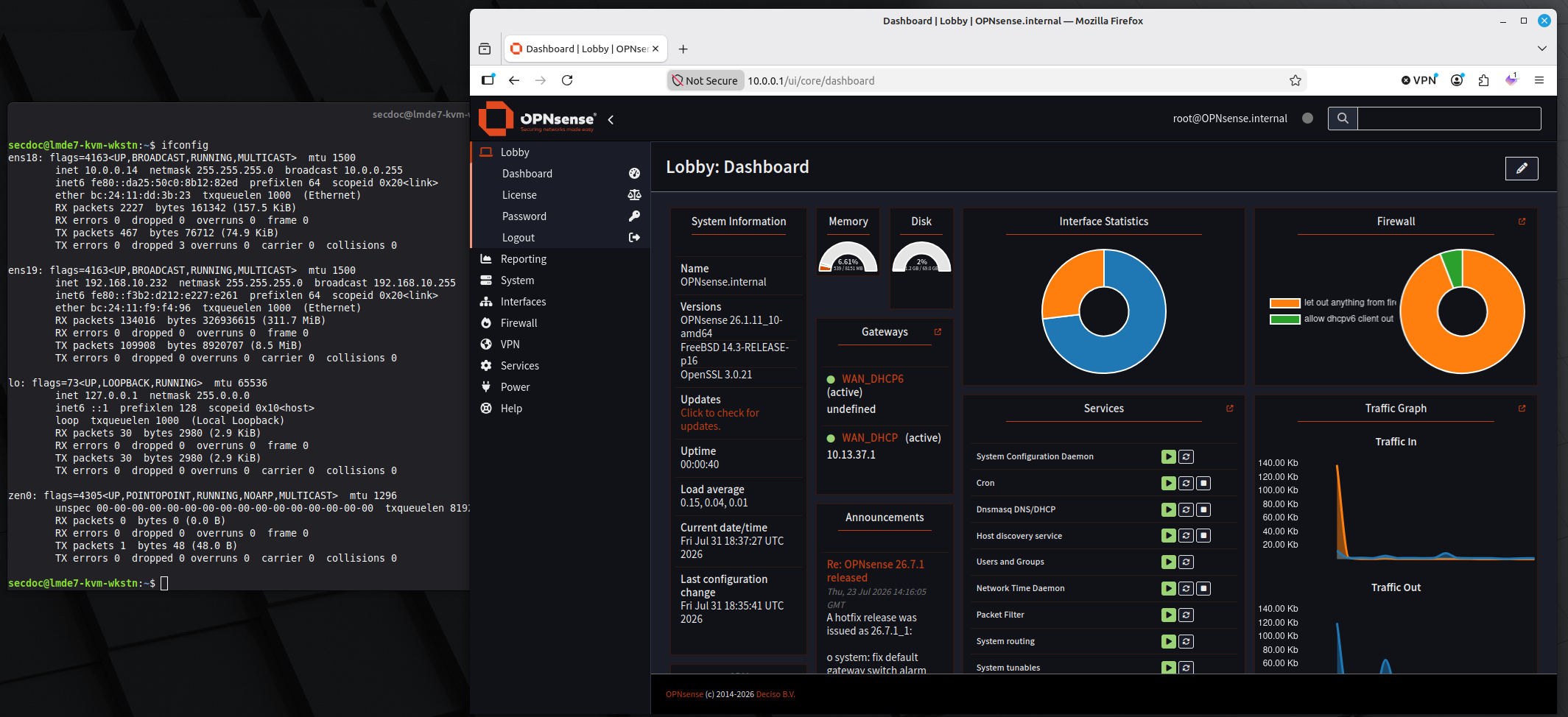The image size is (1568, 717).
Task: Restart the Users and Groups service
Action: click(1186, 562)
